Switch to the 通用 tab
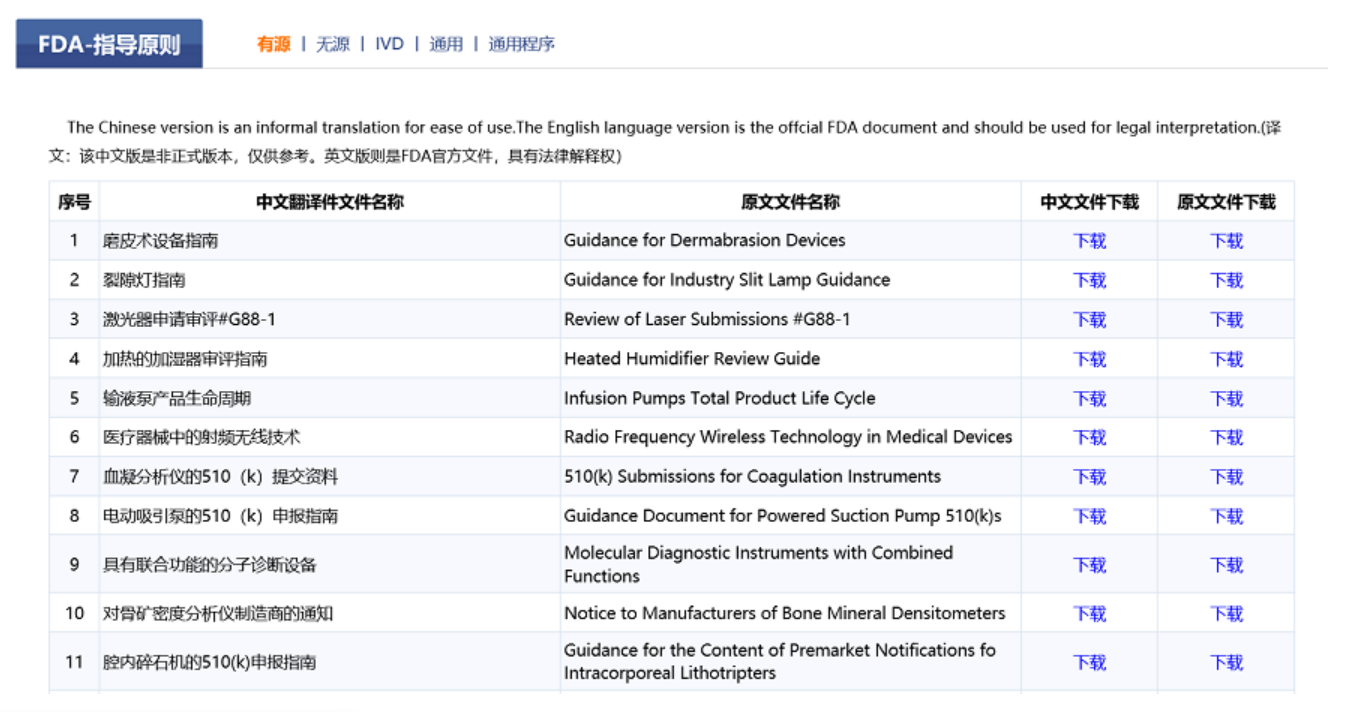The height and width of the screenshot is (712, 1355). coord(446,44)
